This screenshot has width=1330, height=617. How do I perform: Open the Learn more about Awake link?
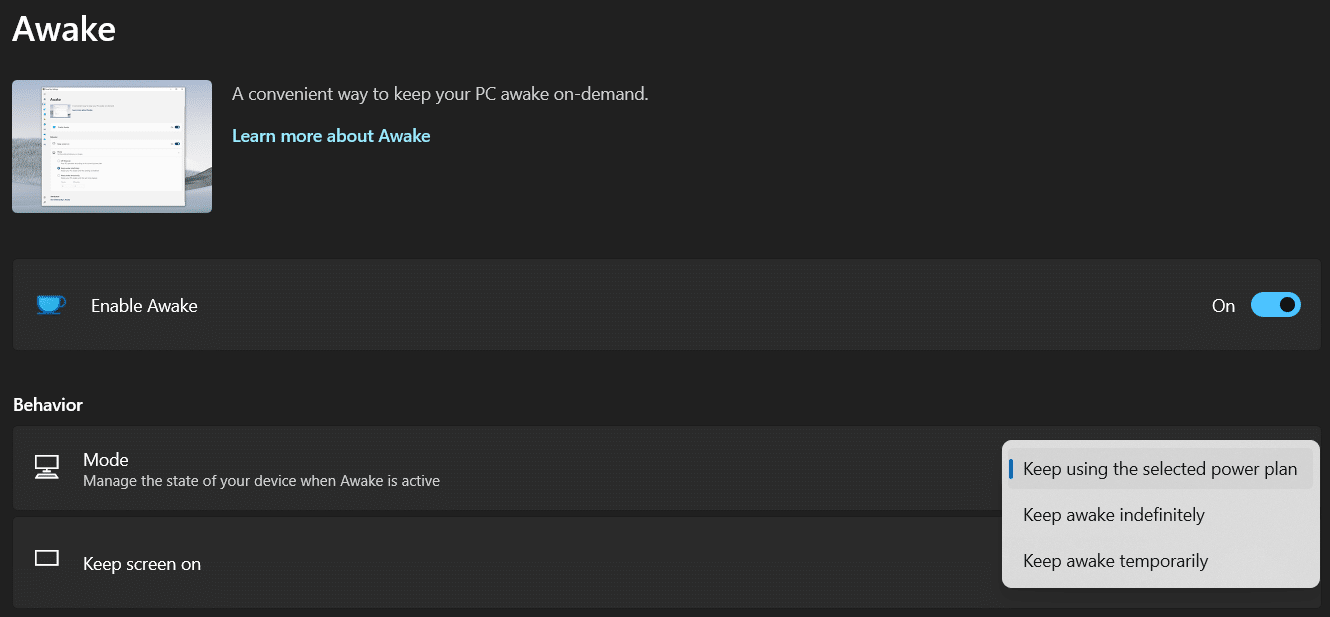click(x=331, y=135)
